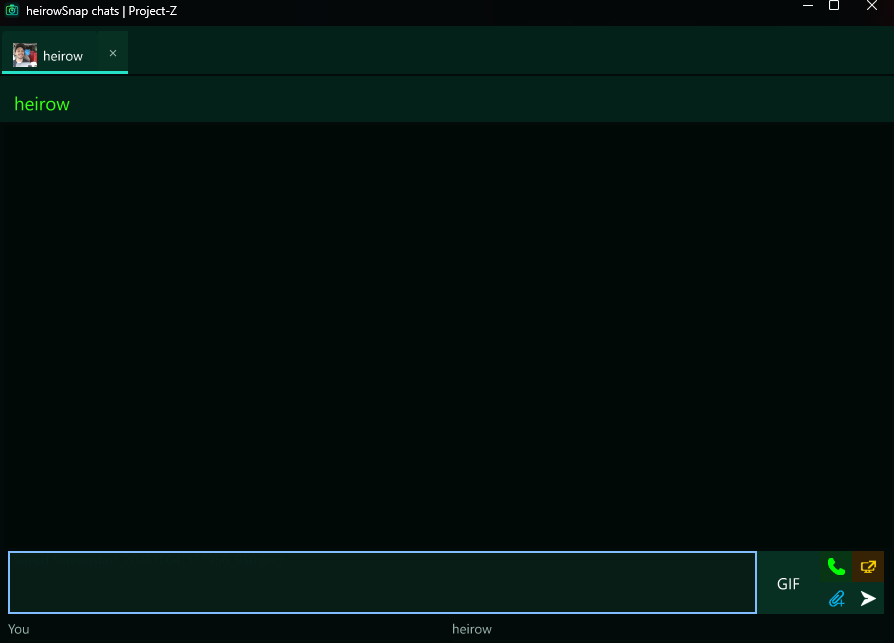894x643 pixels.
Task: Minimize the heirowSnap chats window
Action: [x=807, y=6]
